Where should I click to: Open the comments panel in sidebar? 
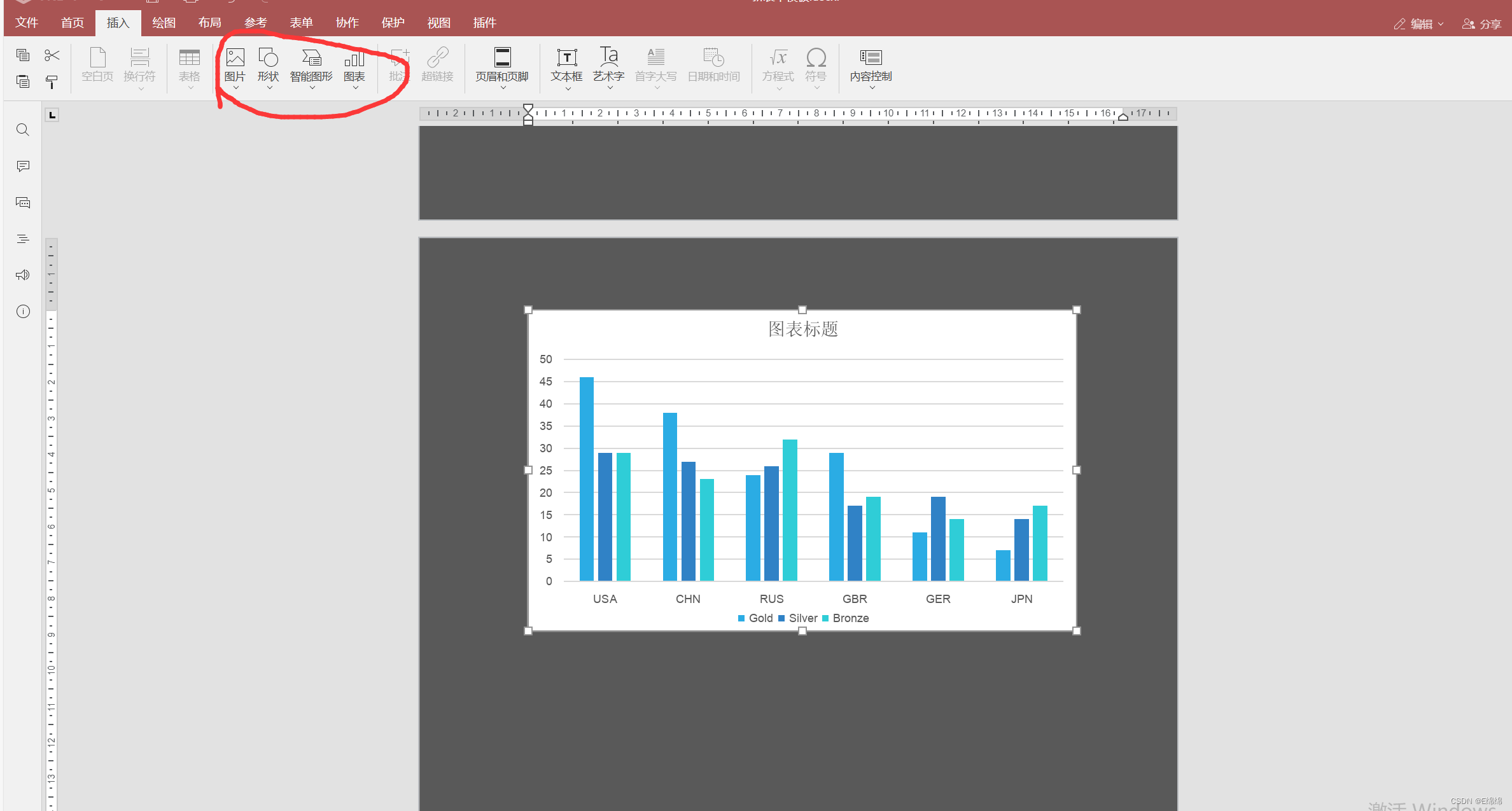coord(23,166)
